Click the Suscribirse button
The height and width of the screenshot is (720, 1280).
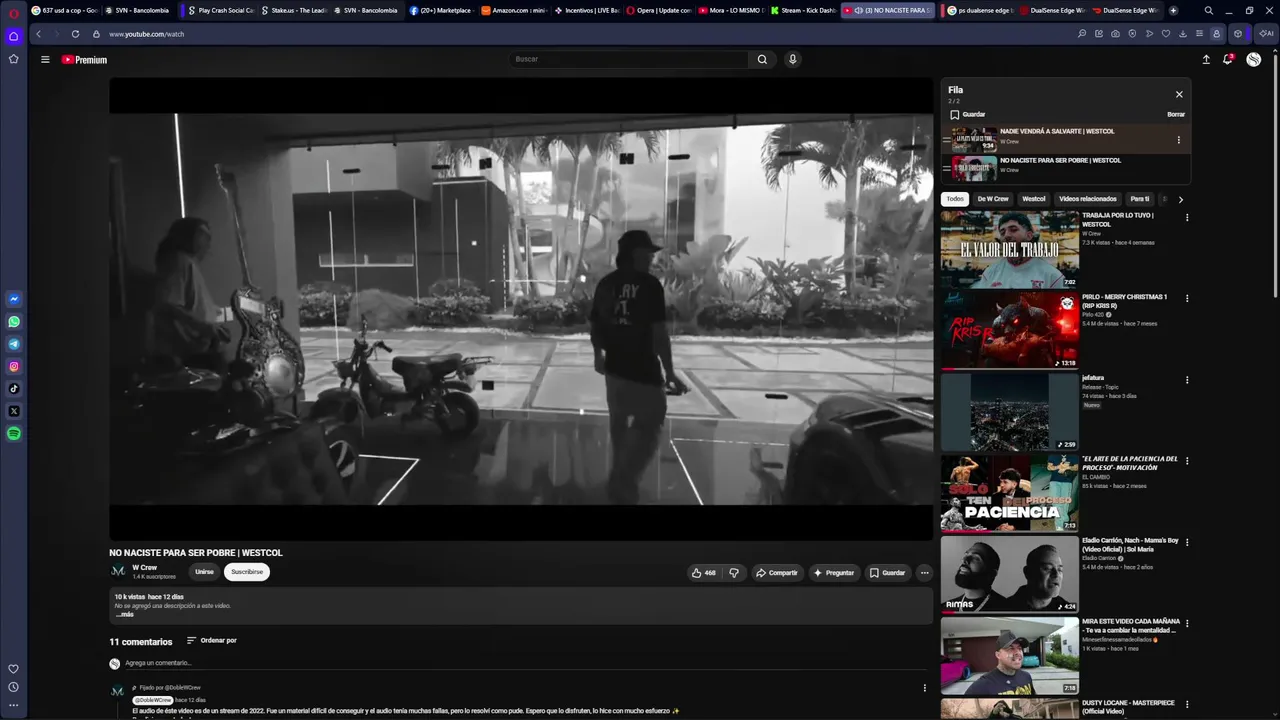point(247,572)
